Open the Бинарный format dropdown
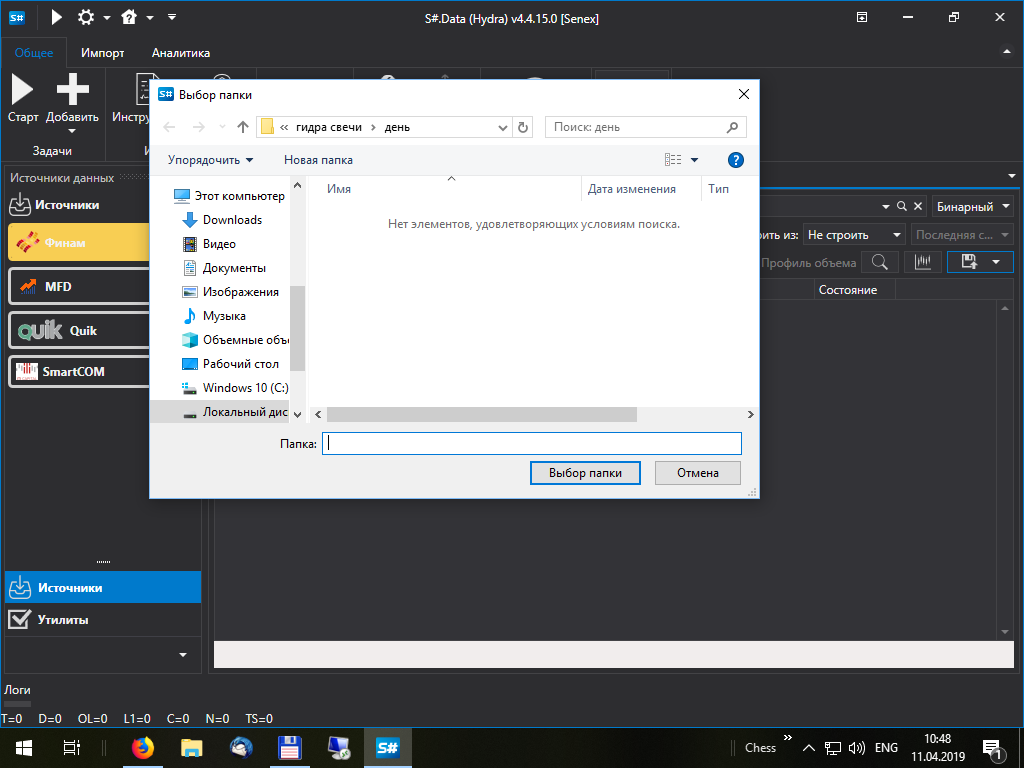 coord(973,206)
